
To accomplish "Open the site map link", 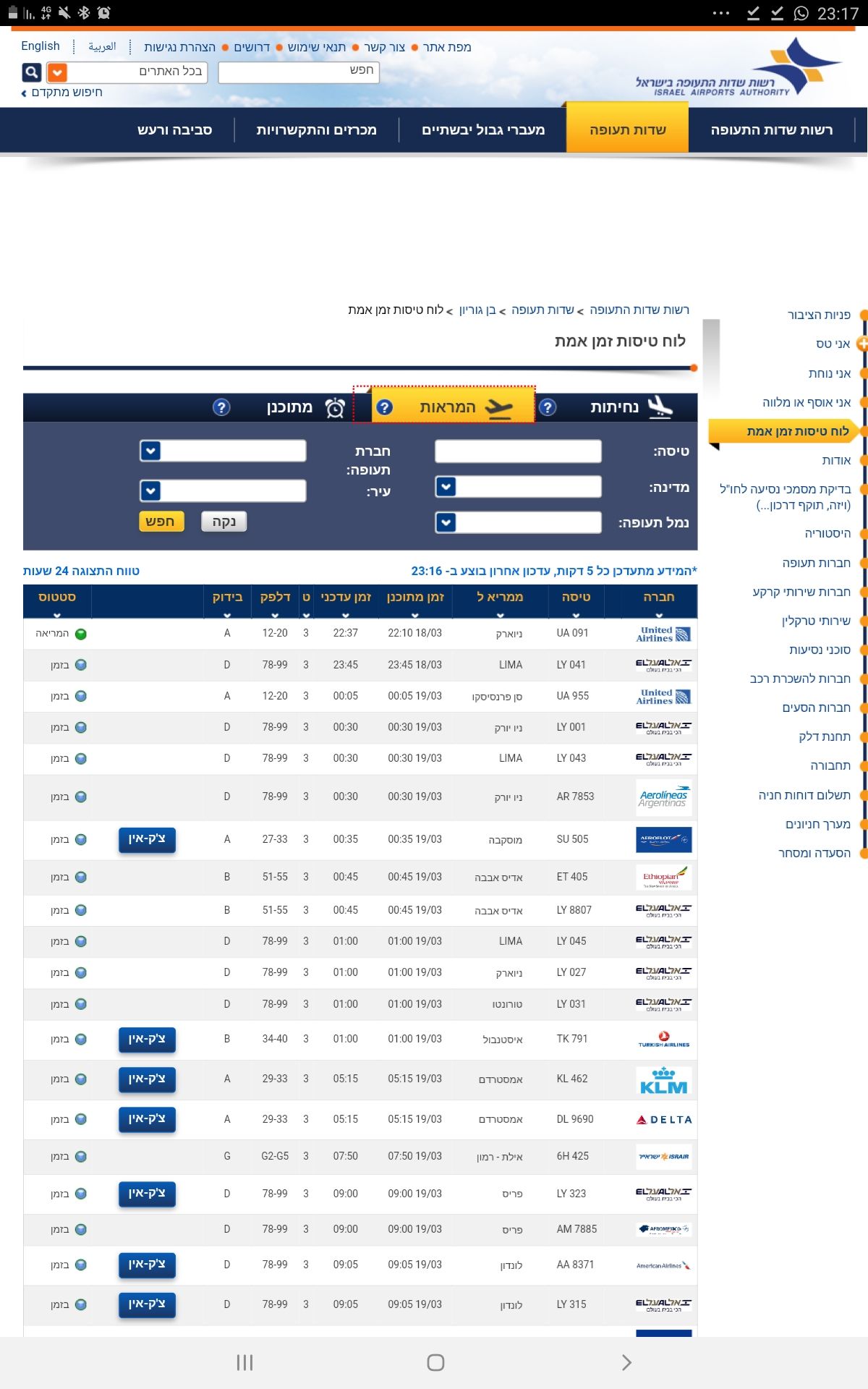I will 447,47.
